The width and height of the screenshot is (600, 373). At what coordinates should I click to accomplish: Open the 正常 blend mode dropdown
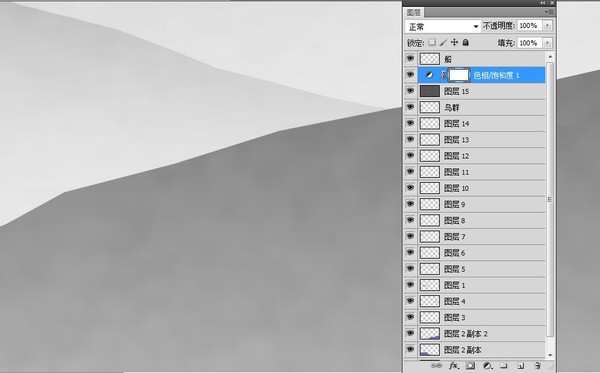[443, 26]
